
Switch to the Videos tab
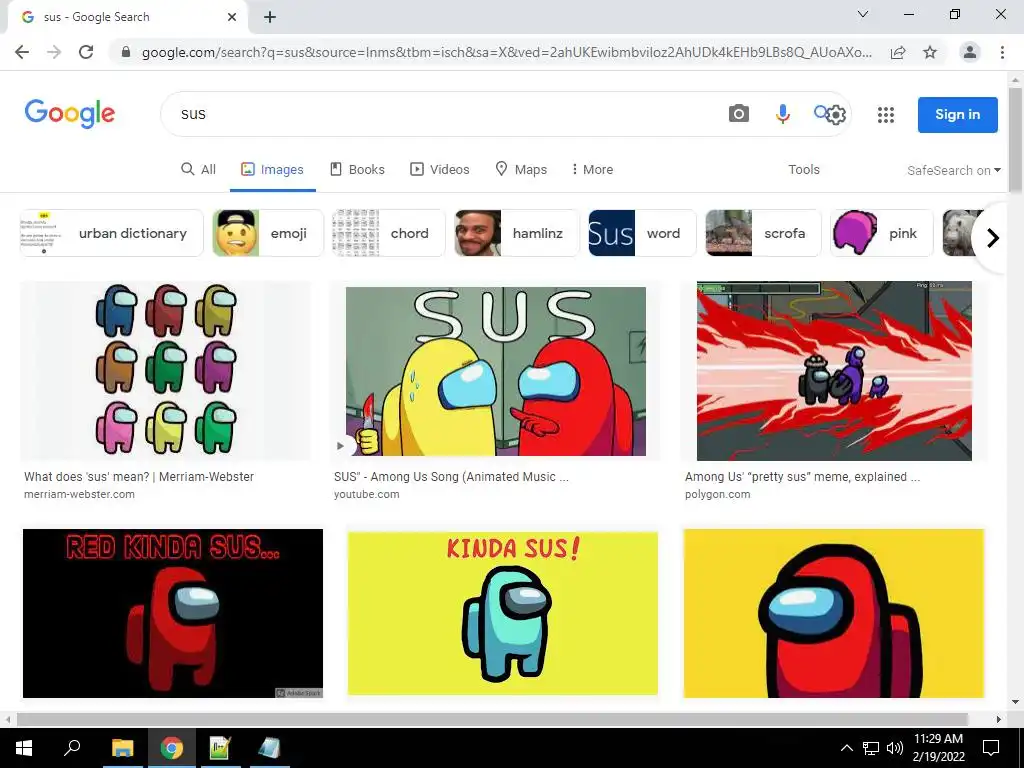440,170
